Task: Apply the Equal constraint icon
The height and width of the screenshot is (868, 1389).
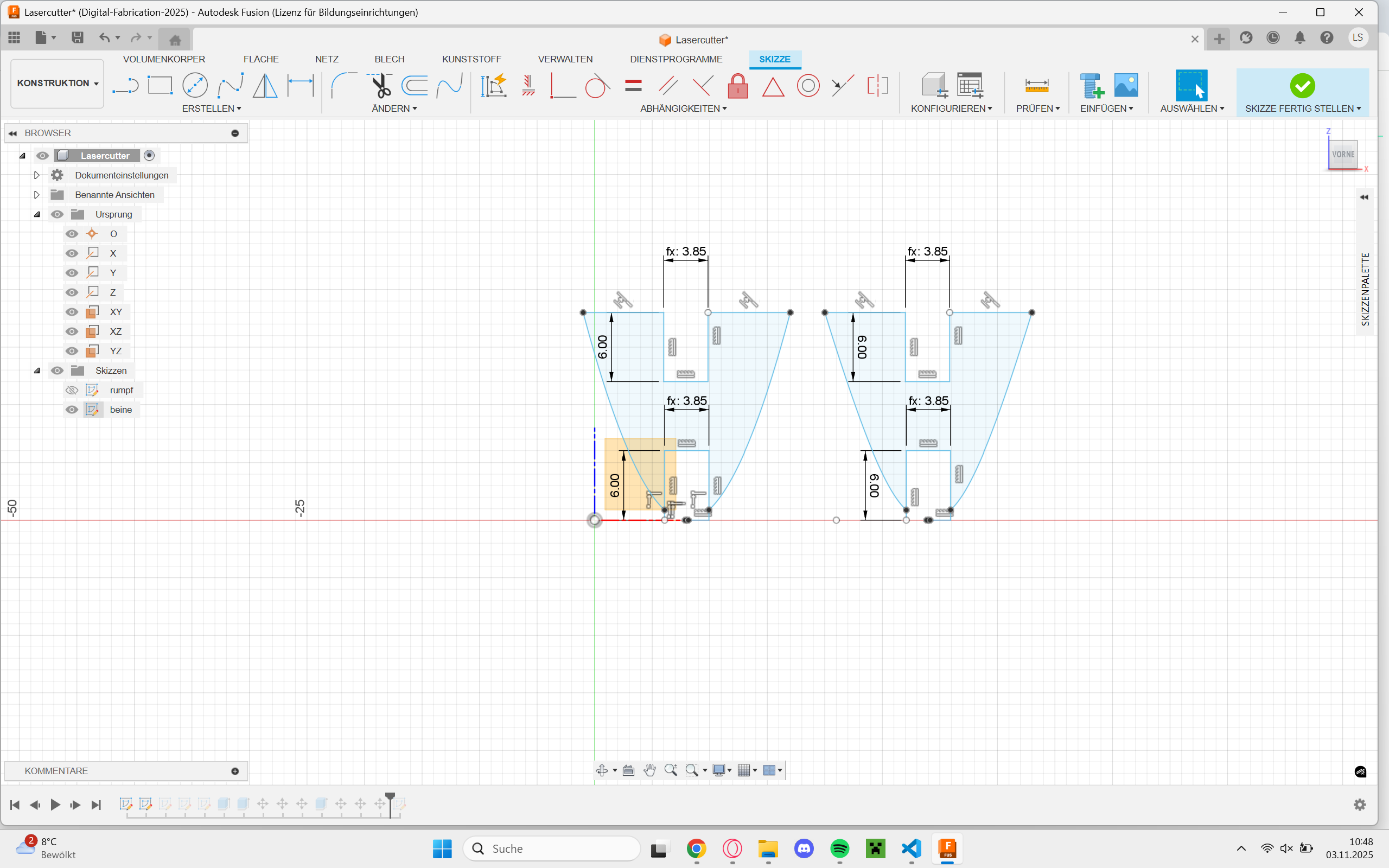Action: tap(633, 86)
